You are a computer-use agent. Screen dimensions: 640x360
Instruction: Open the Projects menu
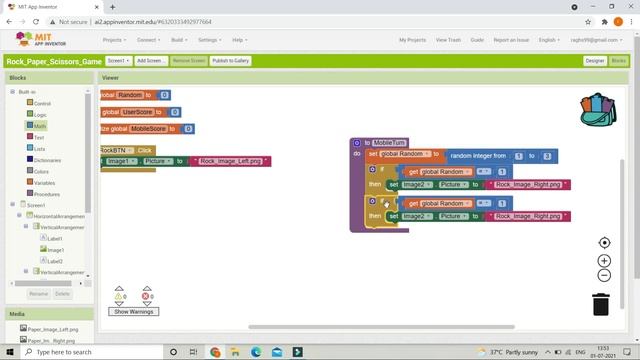[114, 40]
